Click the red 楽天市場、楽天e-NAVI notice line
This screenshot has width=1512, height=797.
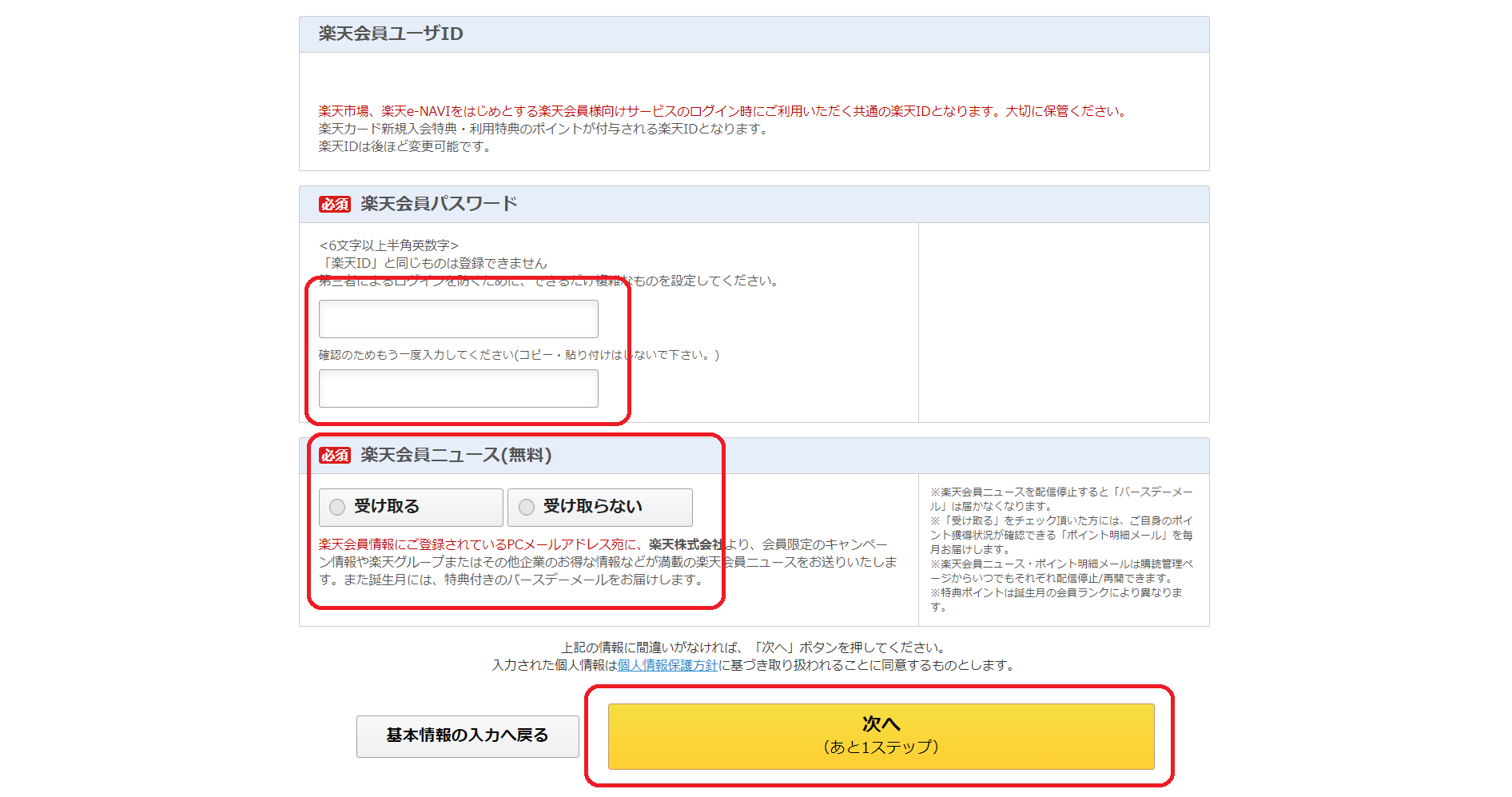pyautogui.click(x=724, y=111)
